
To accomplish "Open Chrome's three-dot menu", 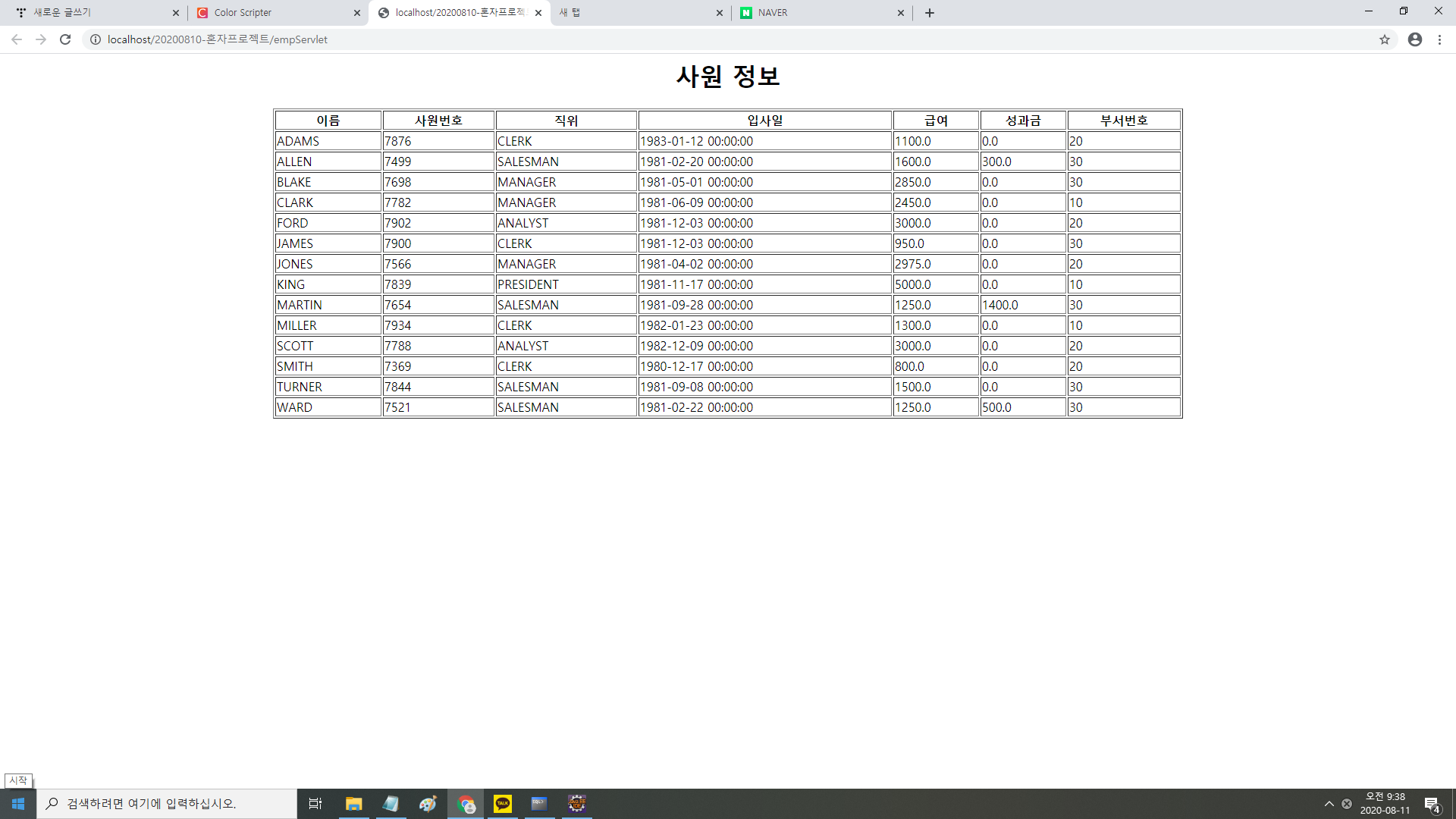I will point(1439,39).
